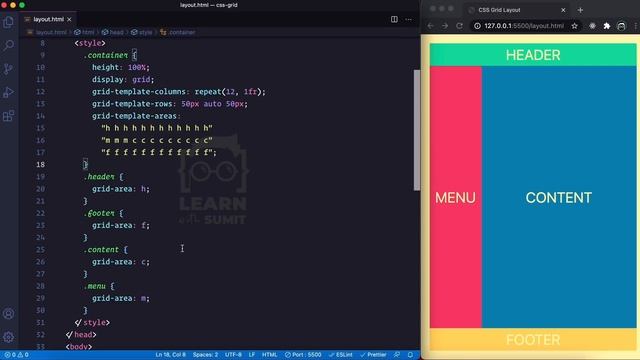Open the Extensions view
The image size is (640, 360).
tap(8, 116)
